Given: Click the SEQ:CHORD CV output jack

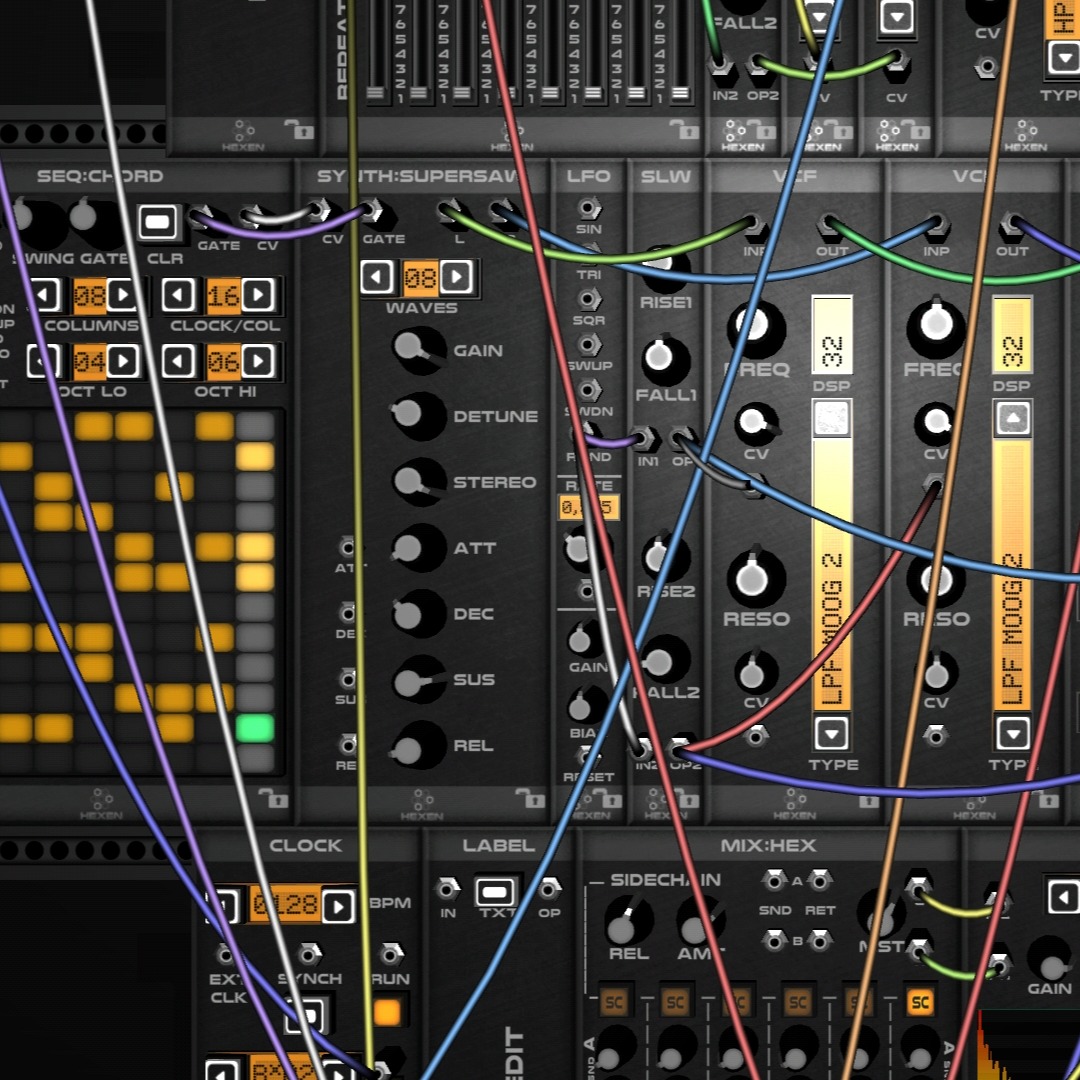Looking at the screenshot, I should tap(251, 216).
